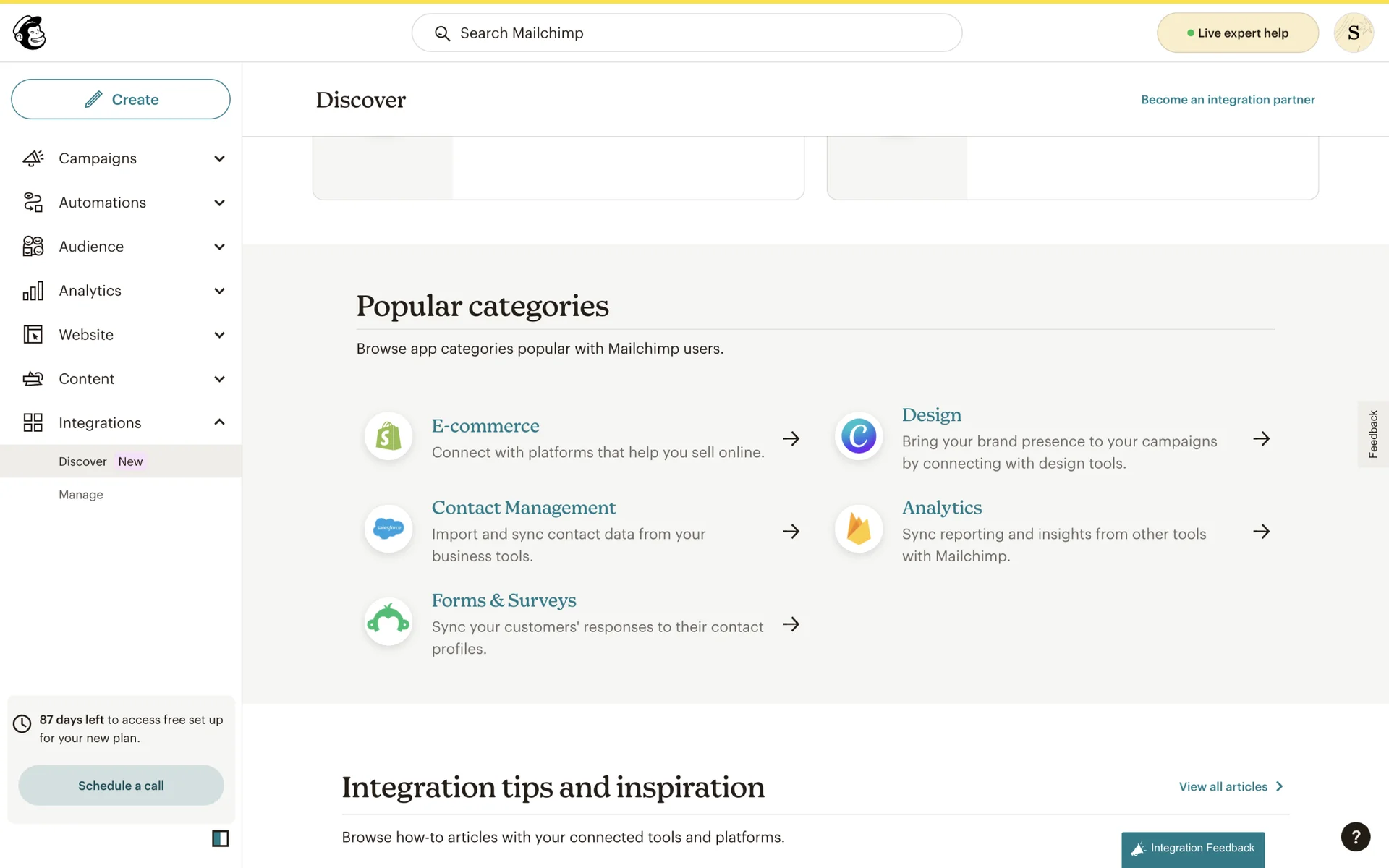Expand the Website navigation chevron

point(219,335)
